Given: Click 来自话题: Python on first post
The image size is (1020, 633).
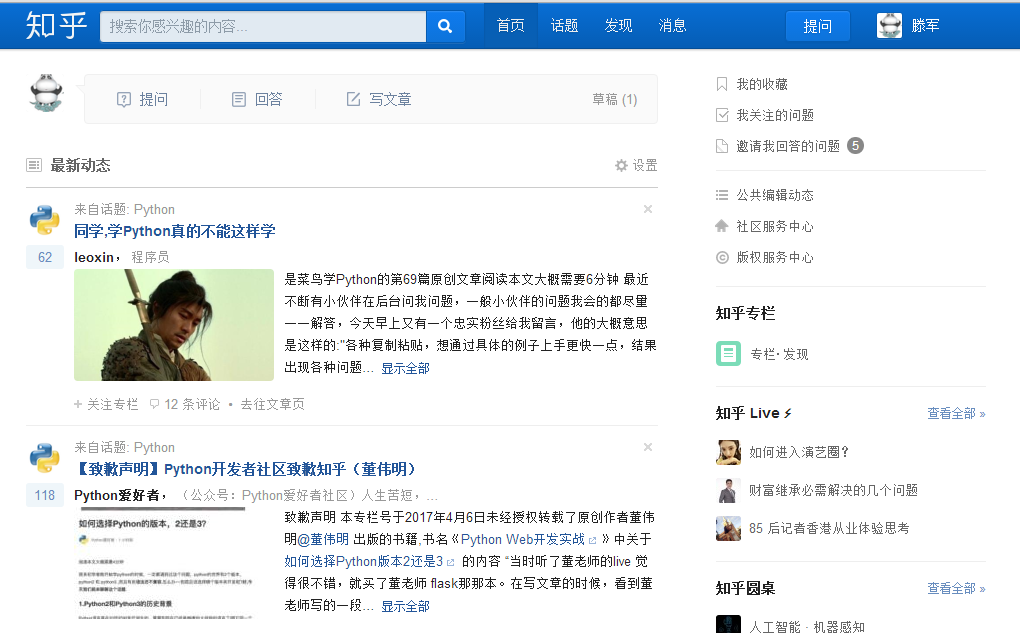Looking at the screenshot, I should coord(124,209).
